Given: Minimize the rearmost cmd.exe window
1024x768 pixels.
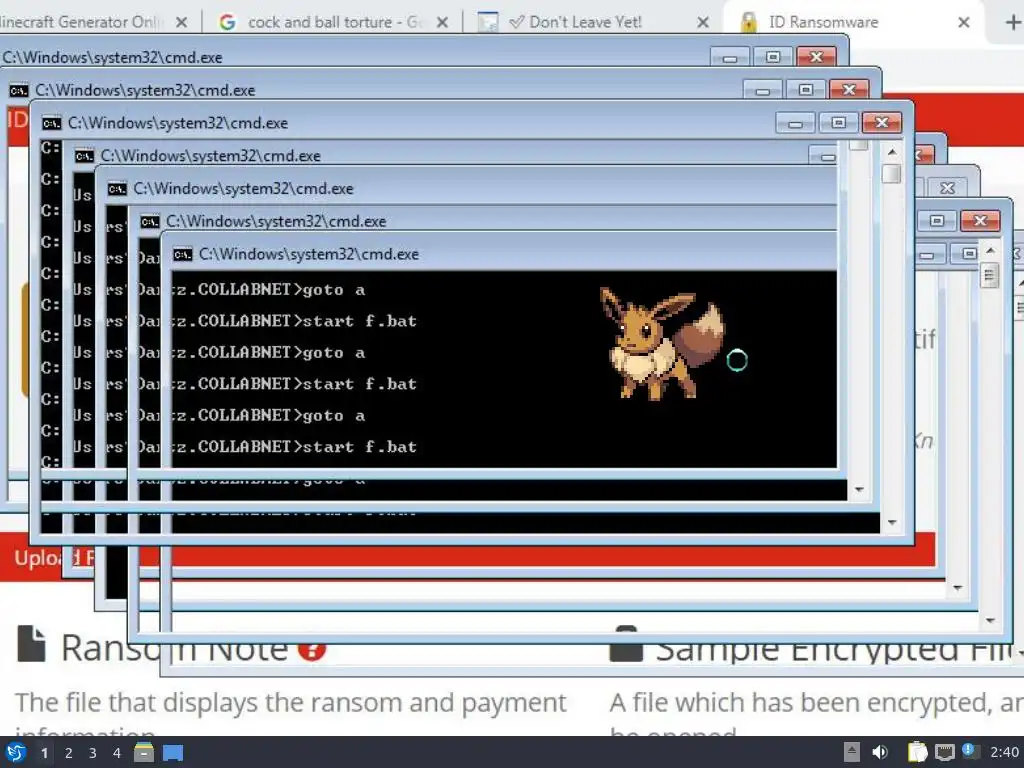Looking at the screenshot, I should (x=729, y=57).
